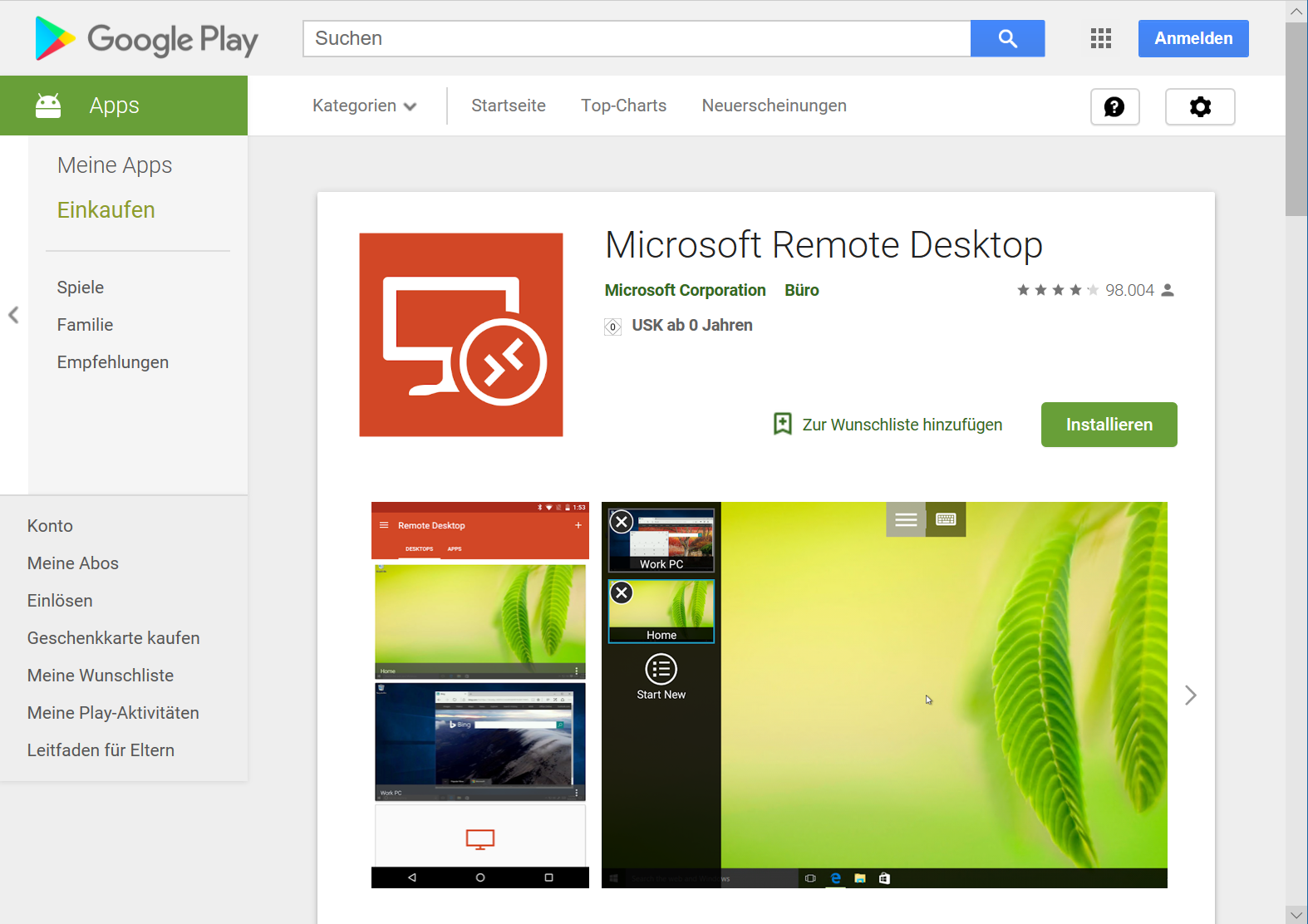1308x924 pixels.
Task: Open the phone screenshot thumbnail
Action: (480, 695)
